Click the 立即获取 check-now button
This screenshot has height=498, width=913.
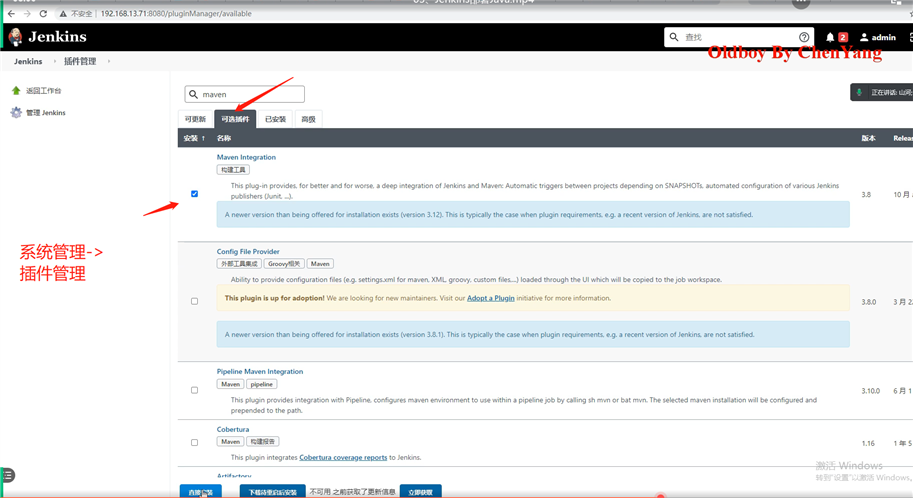pos(420,492)
